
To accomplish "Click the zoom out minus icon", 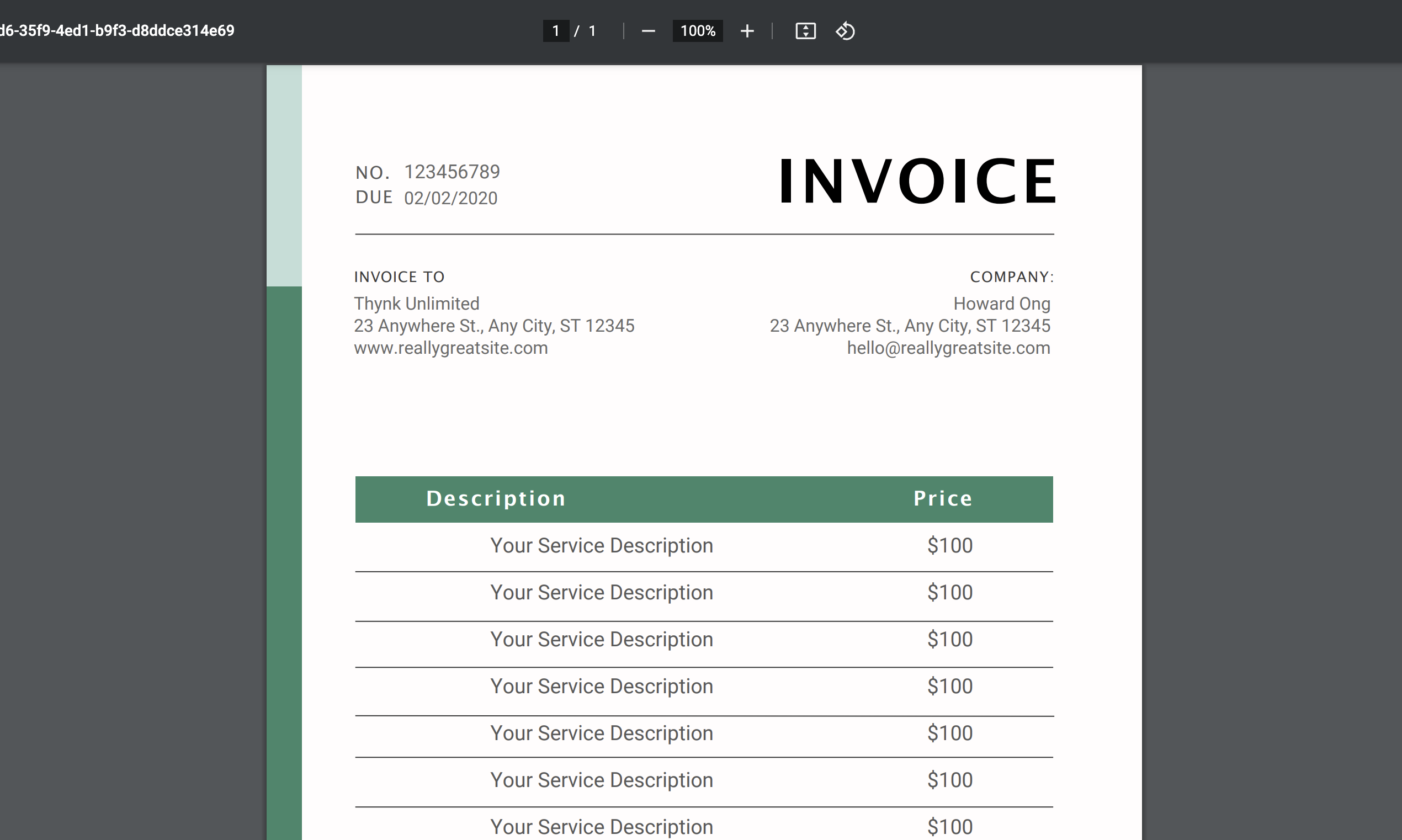I will [648, 31].
